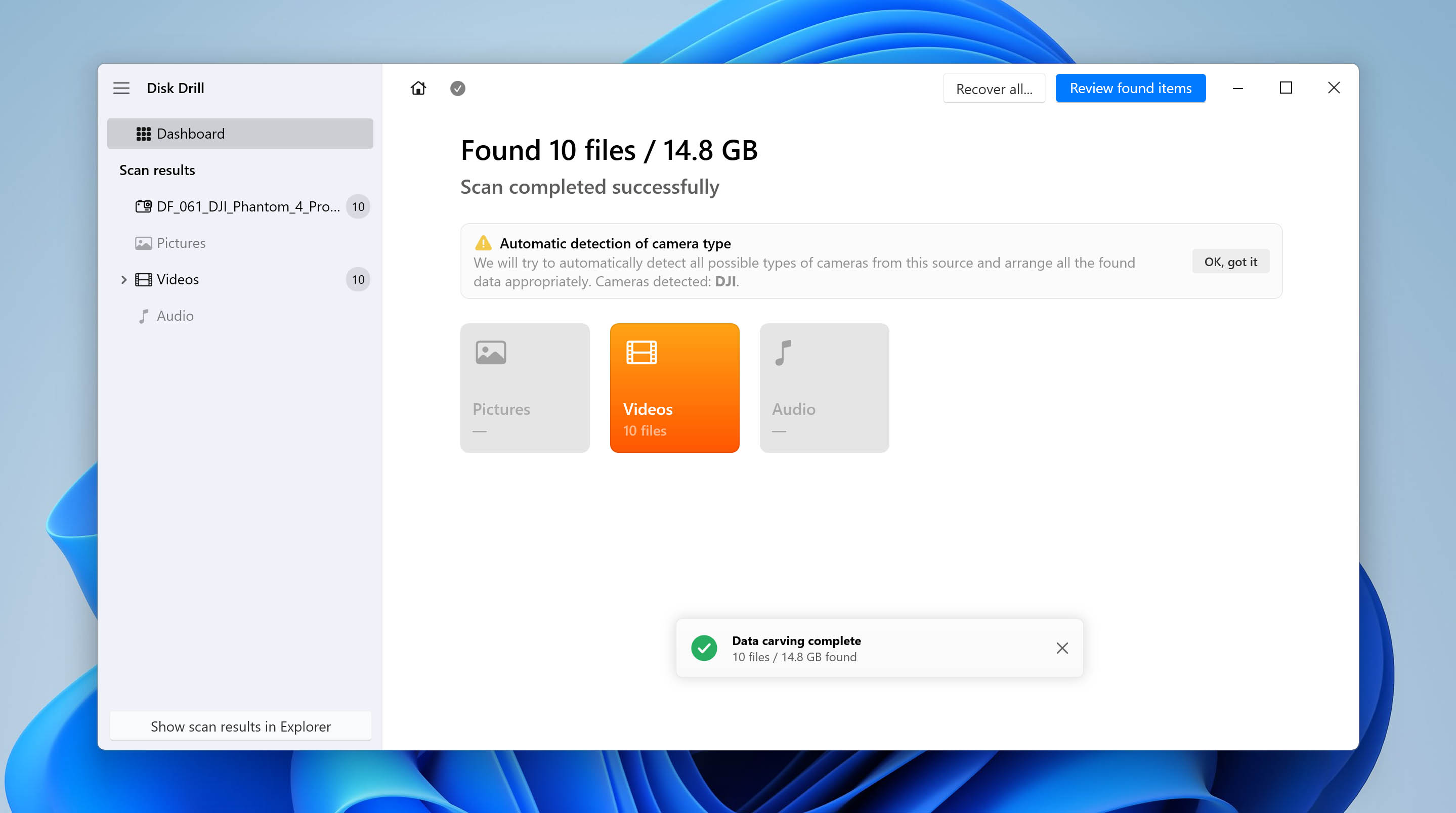Click Show scan results in Explorer
The image size is (1456, 813).
pyautogui.click(x=241, y=726)
